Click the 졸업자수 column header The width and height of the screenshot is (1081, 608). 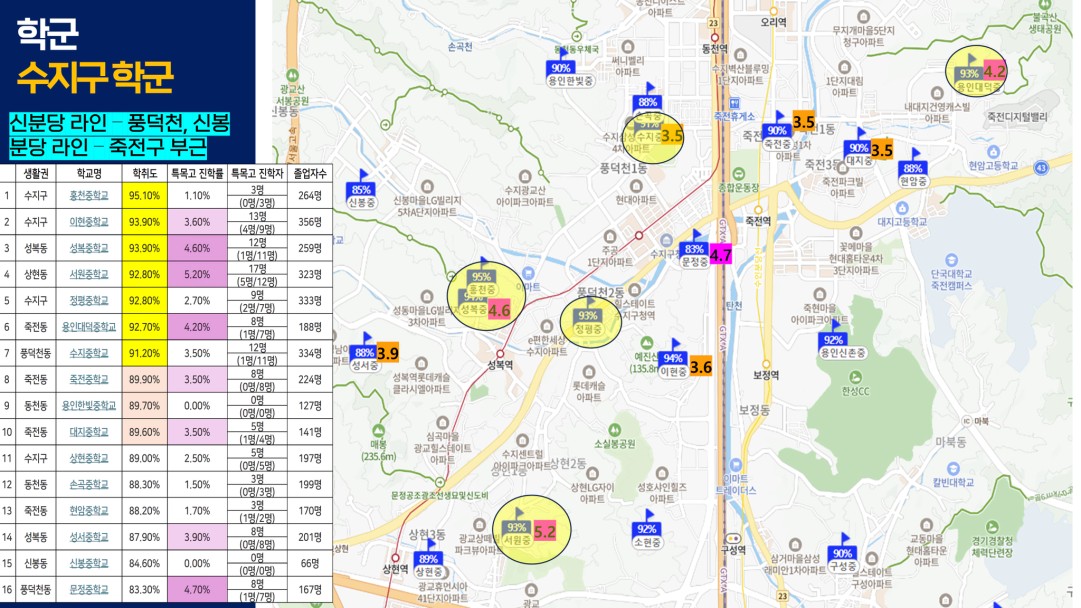(310, 173)
